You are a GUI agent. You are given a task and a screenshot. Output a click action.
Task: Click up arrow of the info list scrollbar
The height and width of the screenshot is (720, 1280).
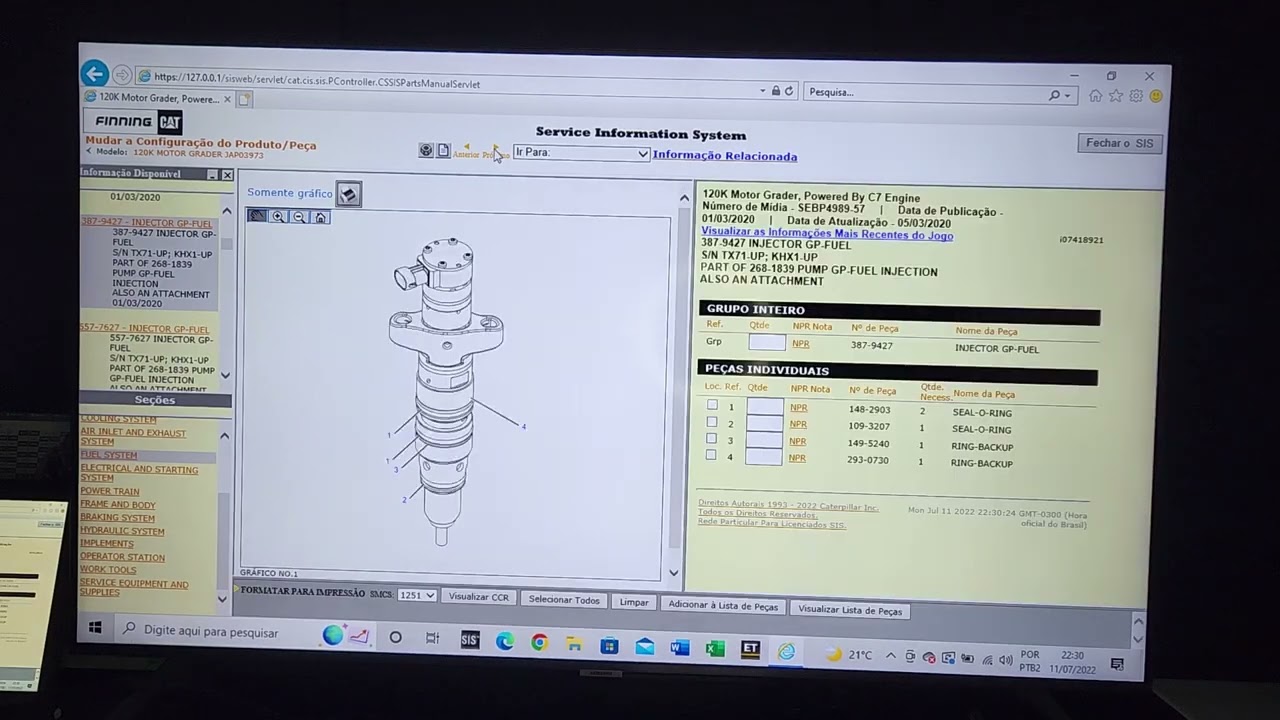[x=226, y=212]
